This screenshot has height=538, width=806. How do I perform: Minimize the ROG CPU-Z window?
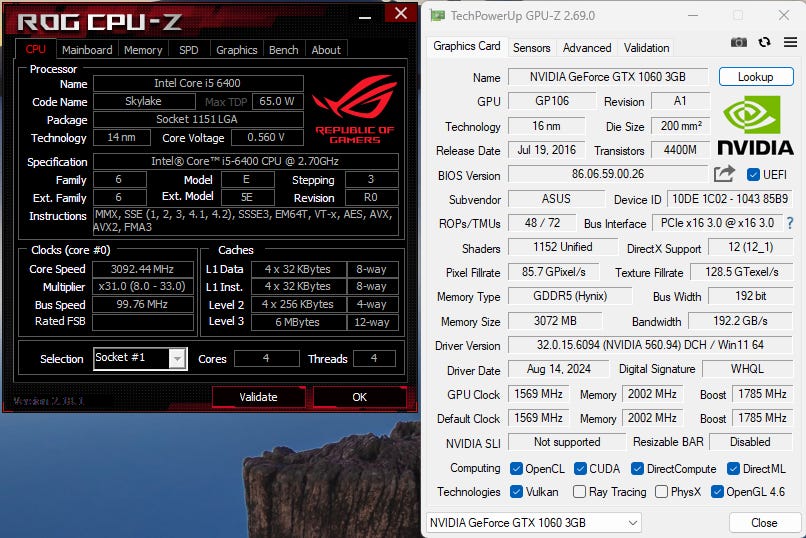pyautogui.click(x=365, y=16)
